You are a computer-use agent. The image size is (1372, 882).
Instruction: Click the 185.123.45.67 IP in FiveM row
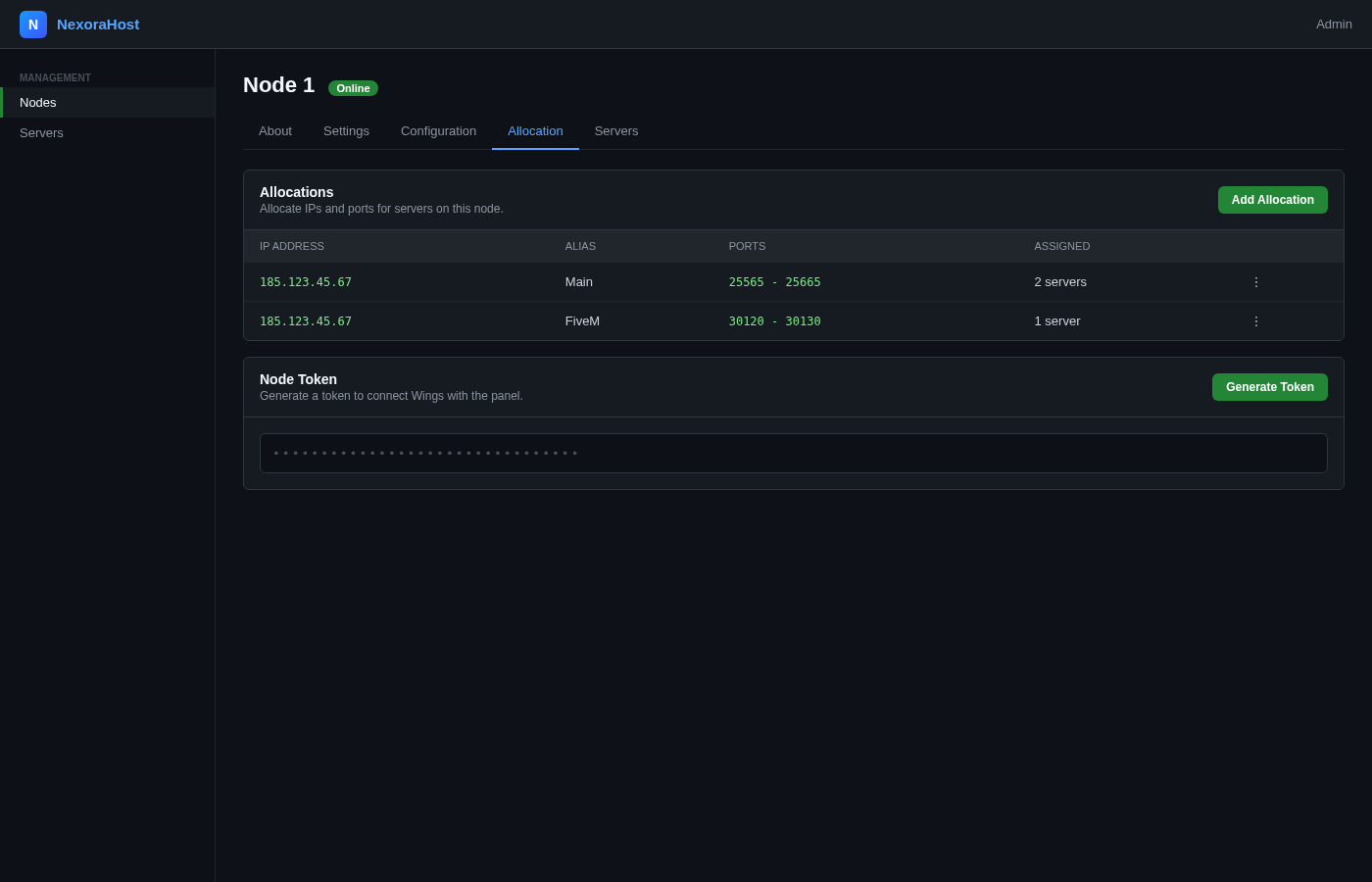pyautogui.click(x=306, y=321)
